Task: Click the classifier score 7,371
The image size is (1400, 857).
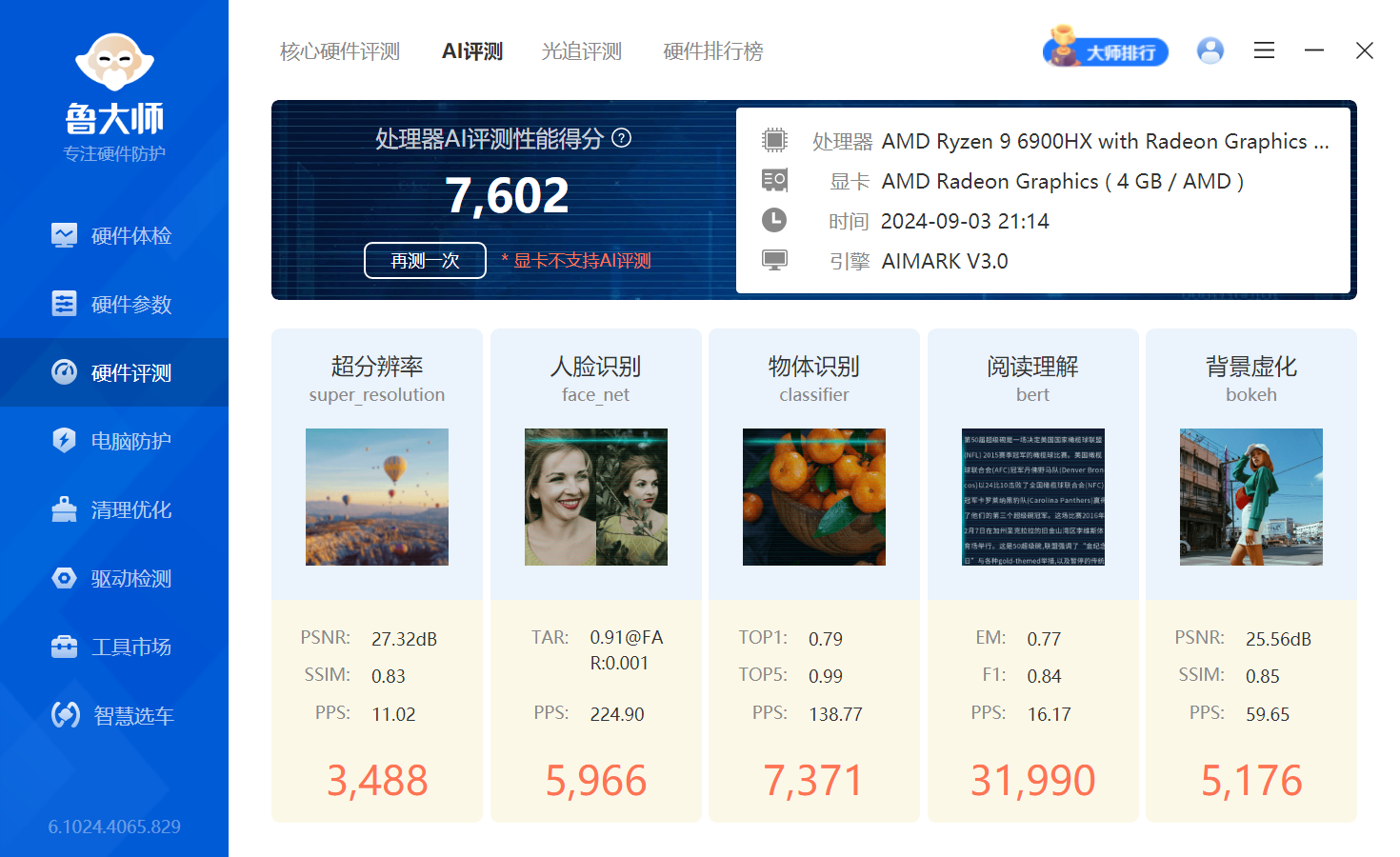Action: [x=813, y=781]
